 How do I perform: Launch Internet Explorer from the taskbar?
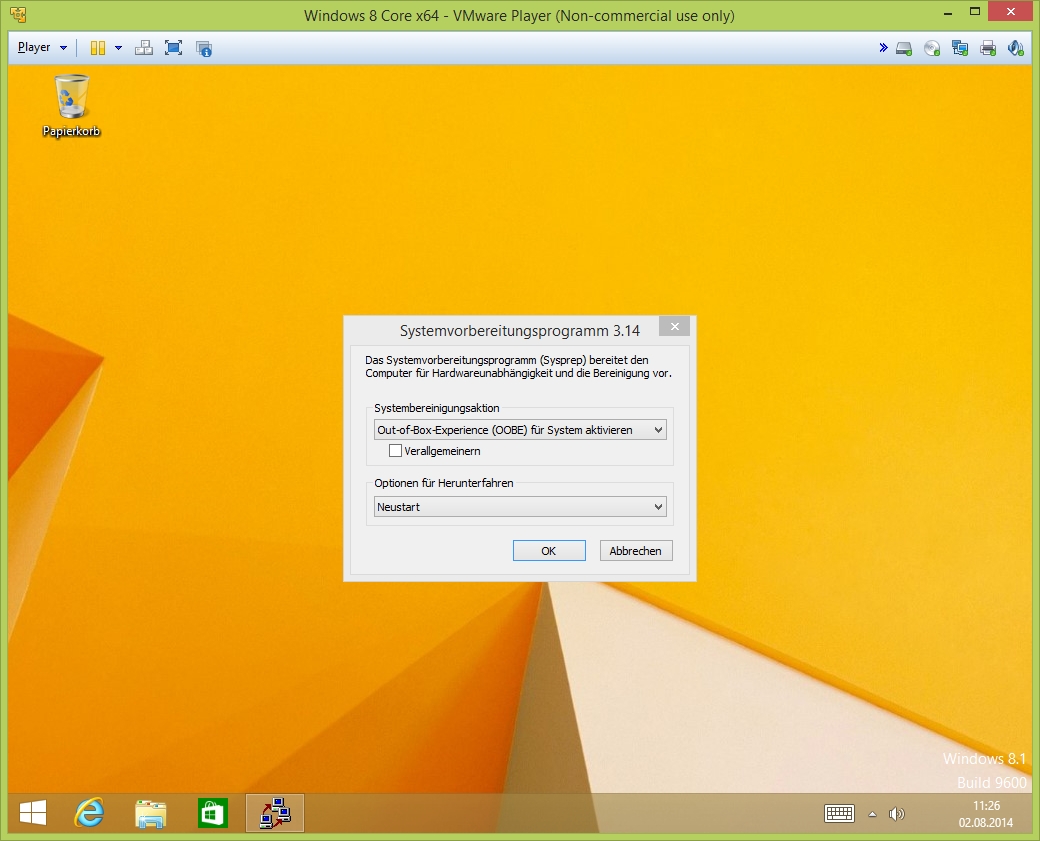coord(89,813)
